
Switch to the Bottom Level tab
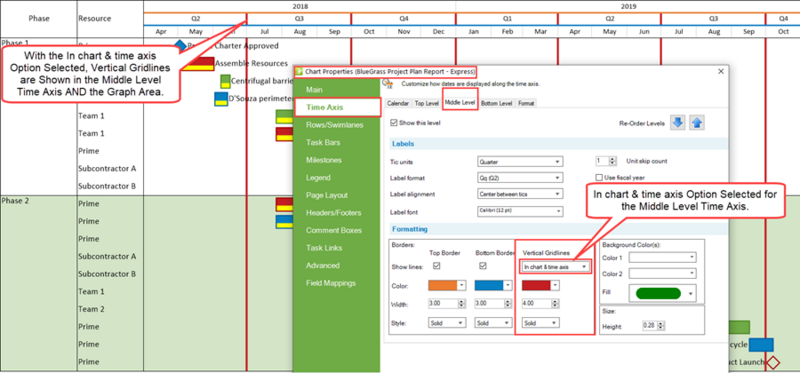(496, 103)
